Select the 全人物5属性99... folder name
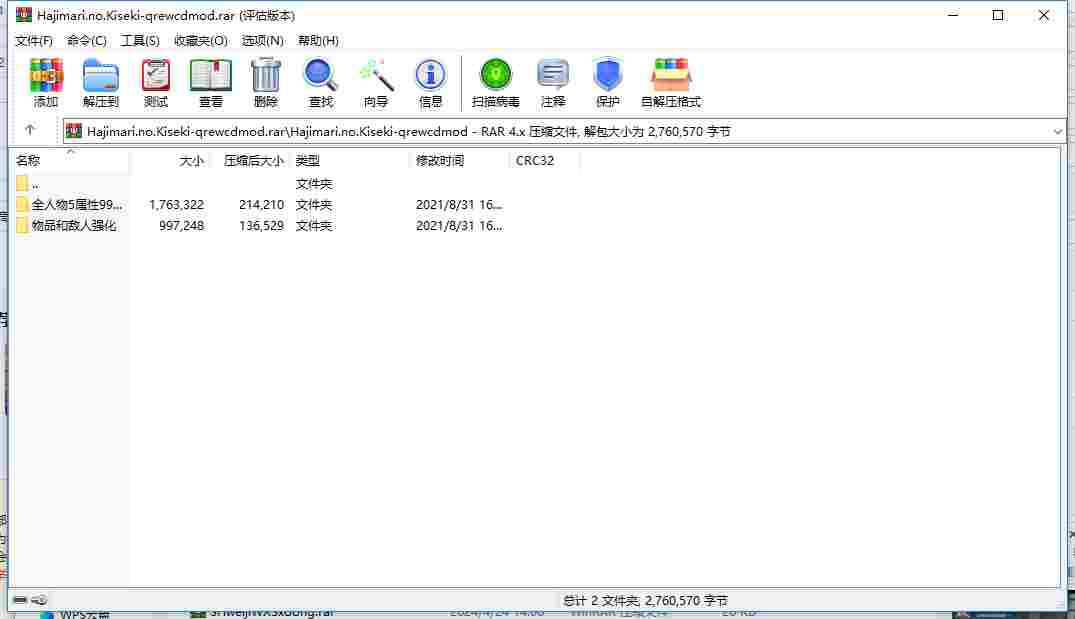This screenshot has width=1075, height=619. pos(77,204)
